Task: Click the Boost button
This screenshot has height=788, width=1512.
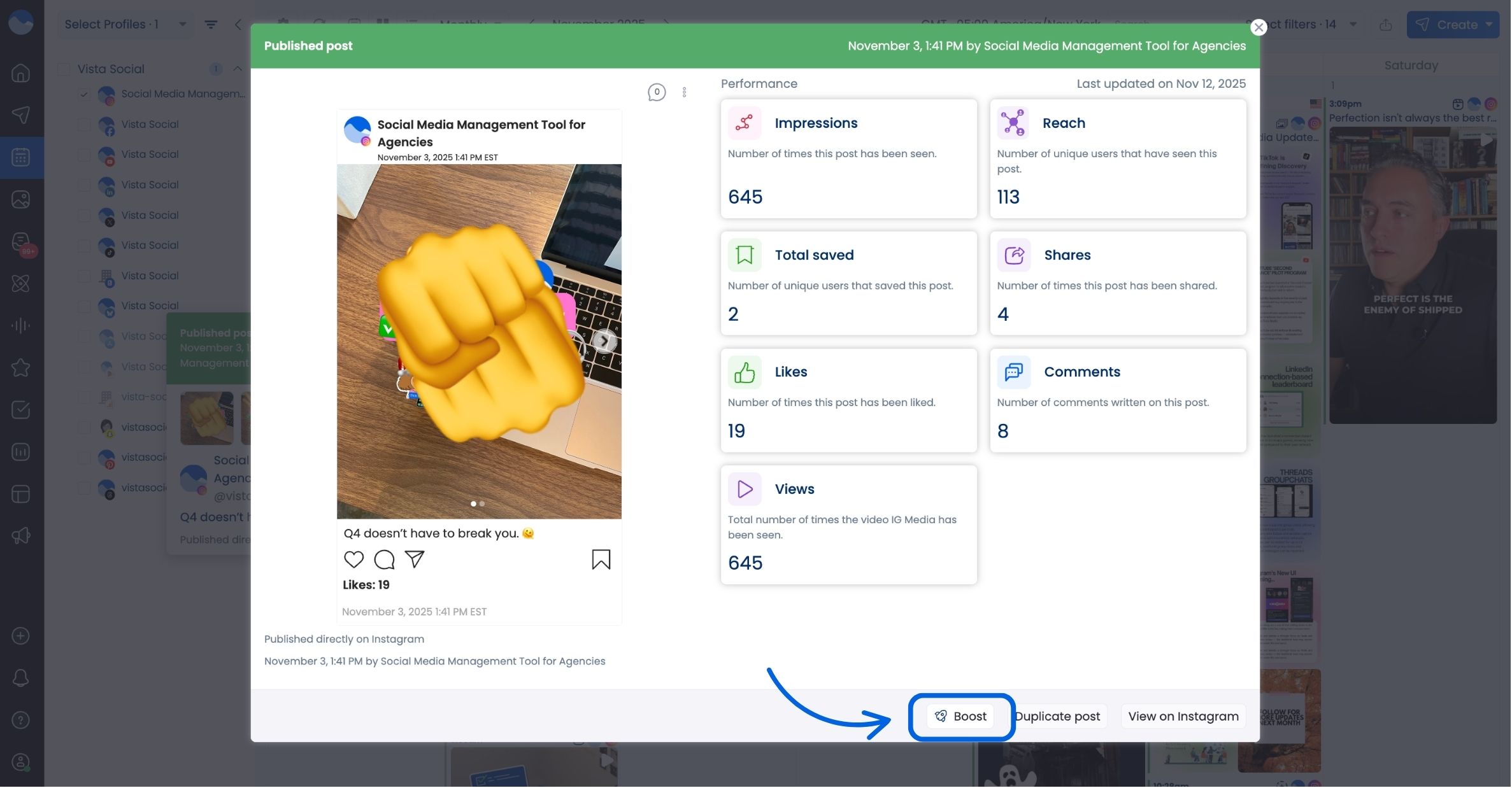Action: [x=962, y=716]
